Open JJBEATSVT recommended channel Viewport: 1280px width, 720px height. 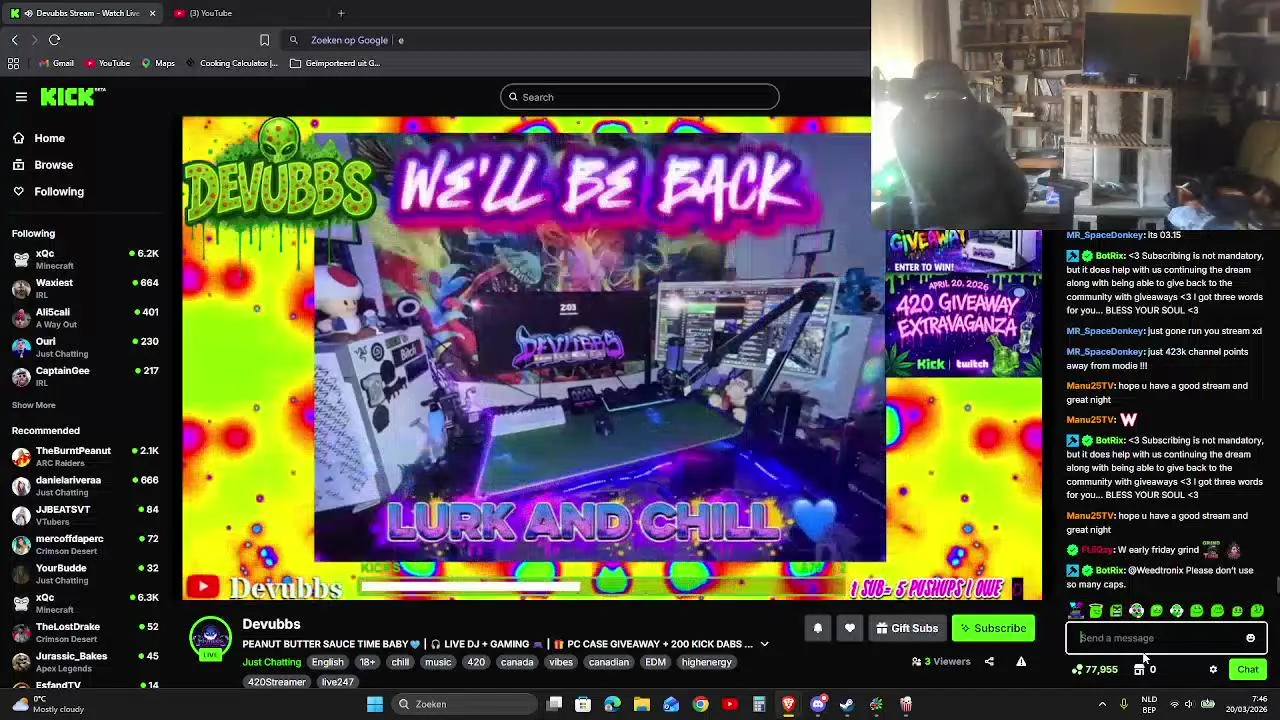(x=85, y=515)
